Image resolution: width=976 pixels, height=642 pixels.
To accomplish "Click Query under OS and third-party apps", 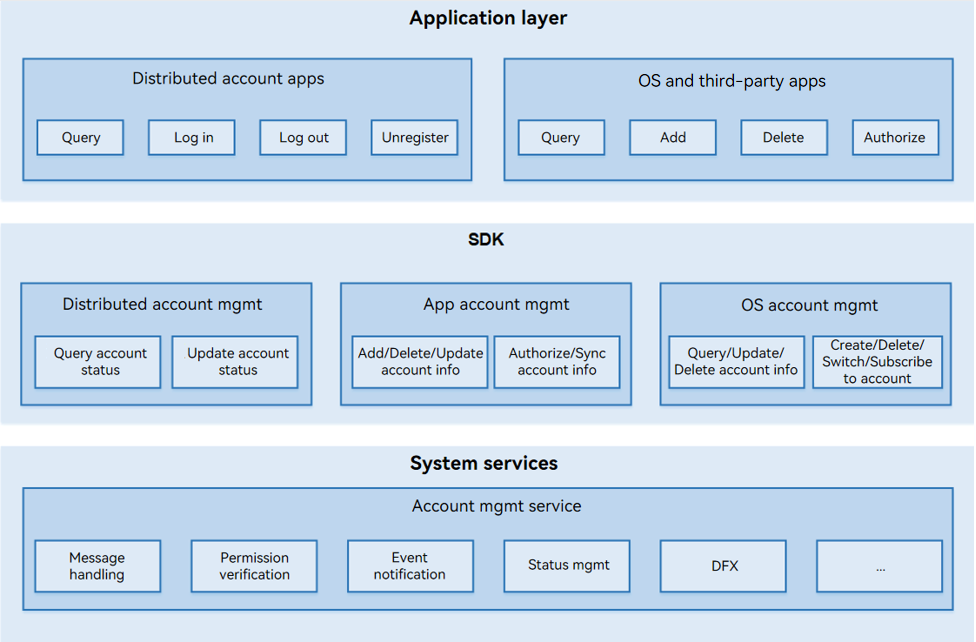I will point(561,138).
